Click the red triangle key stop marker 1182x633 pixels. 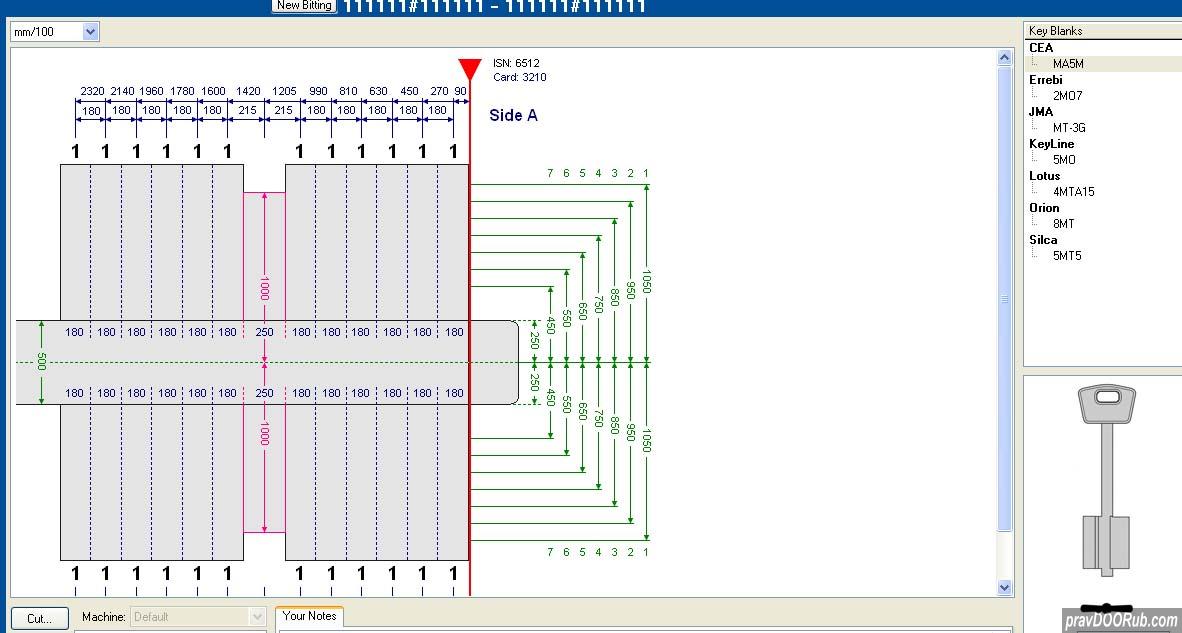(469, 69)
